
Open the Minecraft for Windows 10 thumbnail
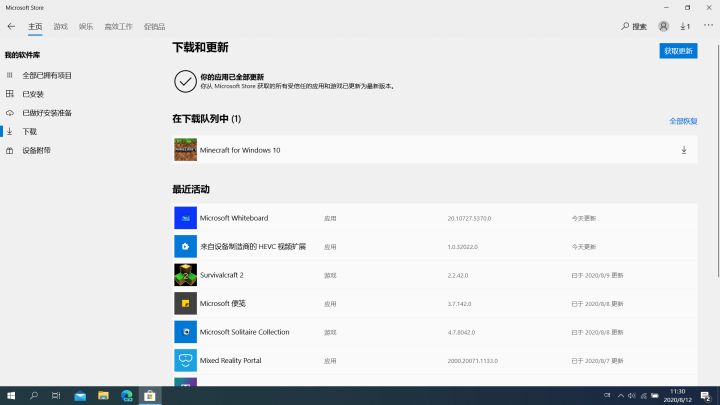click(x=186, y=150)
